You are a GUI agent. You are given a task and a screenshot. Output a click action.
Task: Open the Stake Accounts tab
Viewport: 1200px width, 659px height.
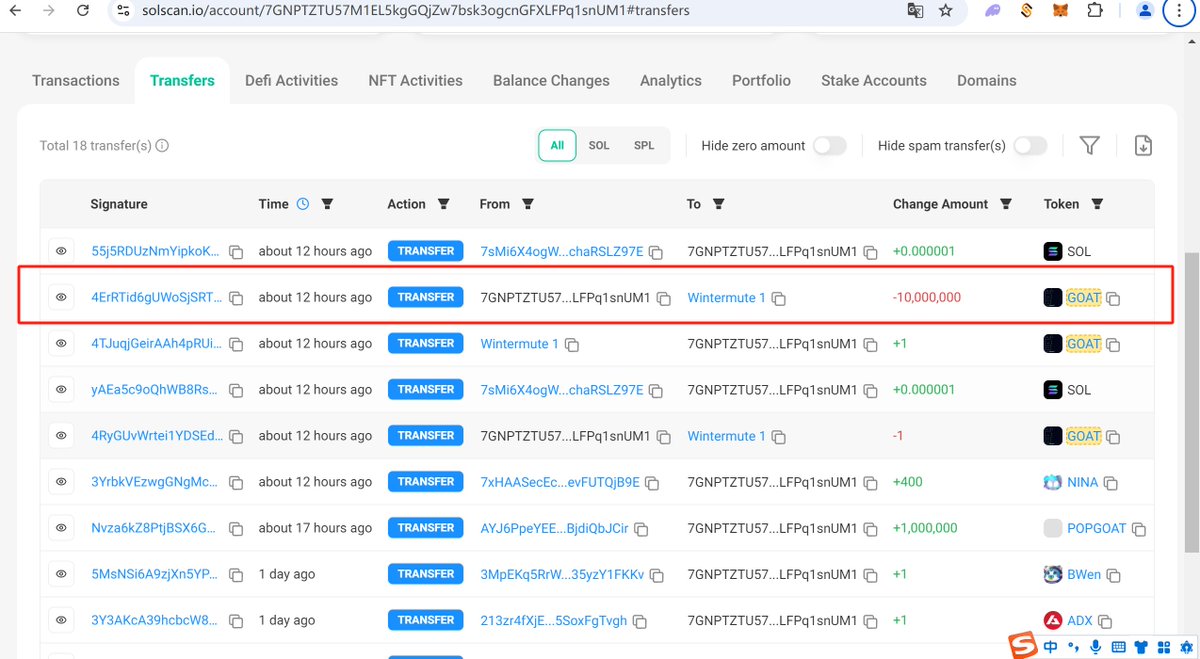(x=873, y=81)
